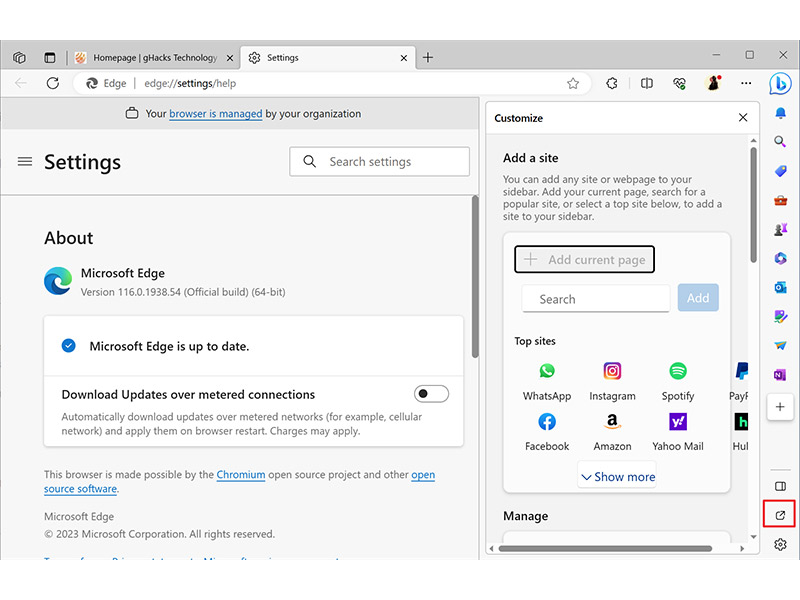Open Games chess icon in sidebar

[x=780, y=229]
